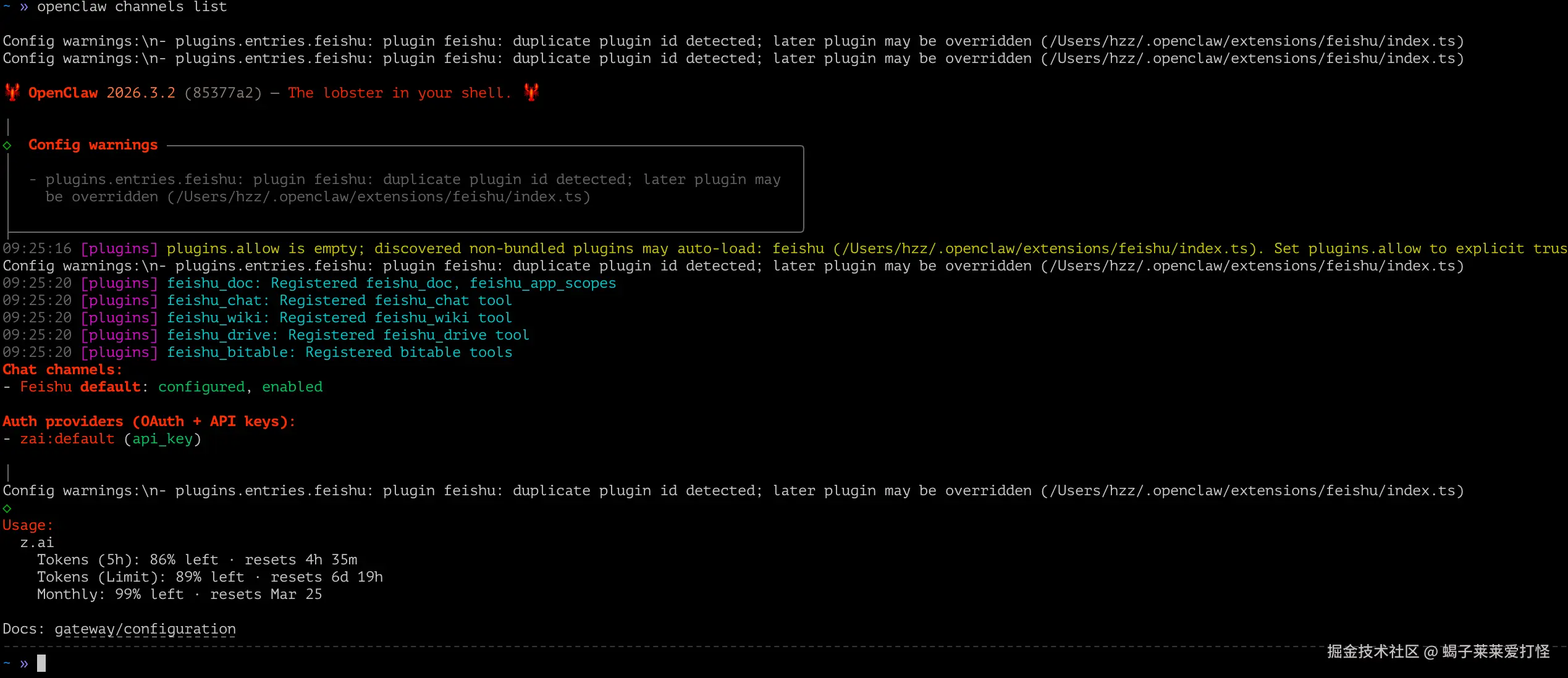Click the 'resets Mar 25' text
1568x678 pixels.
click(x=266, y=595)
